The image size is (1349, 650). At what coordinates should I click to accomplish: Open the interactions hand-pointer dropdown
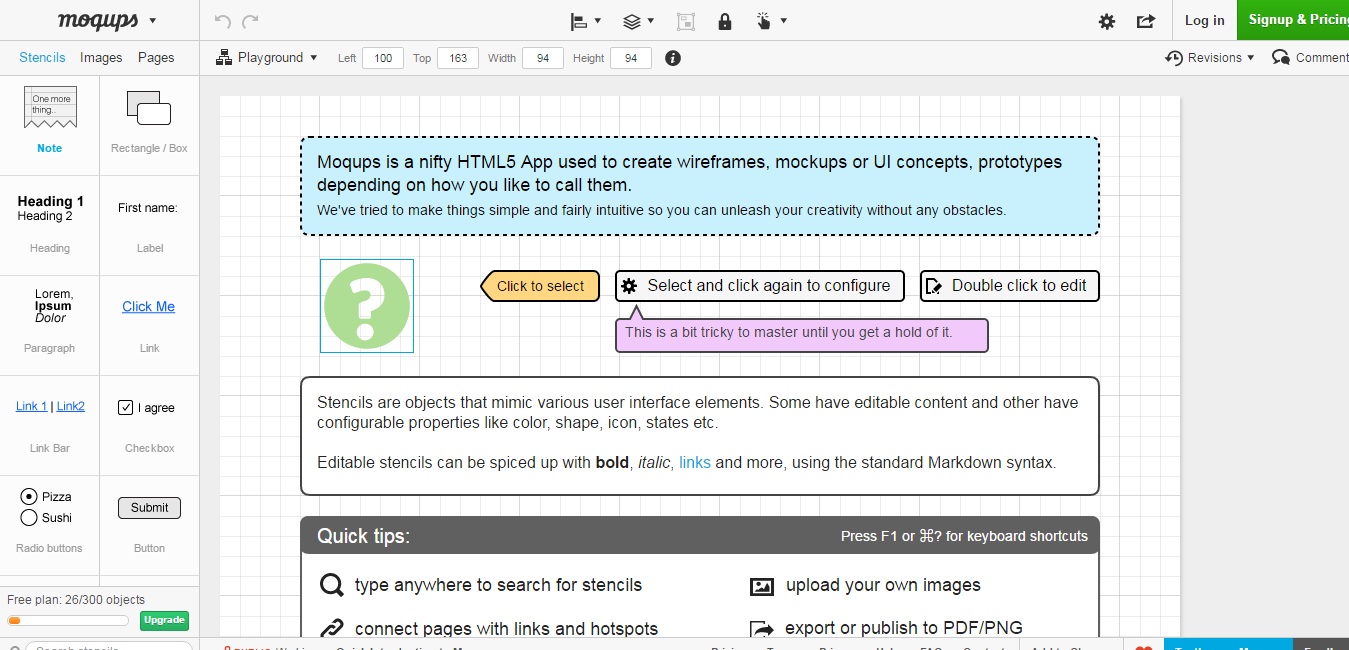[x=771, y=20]
